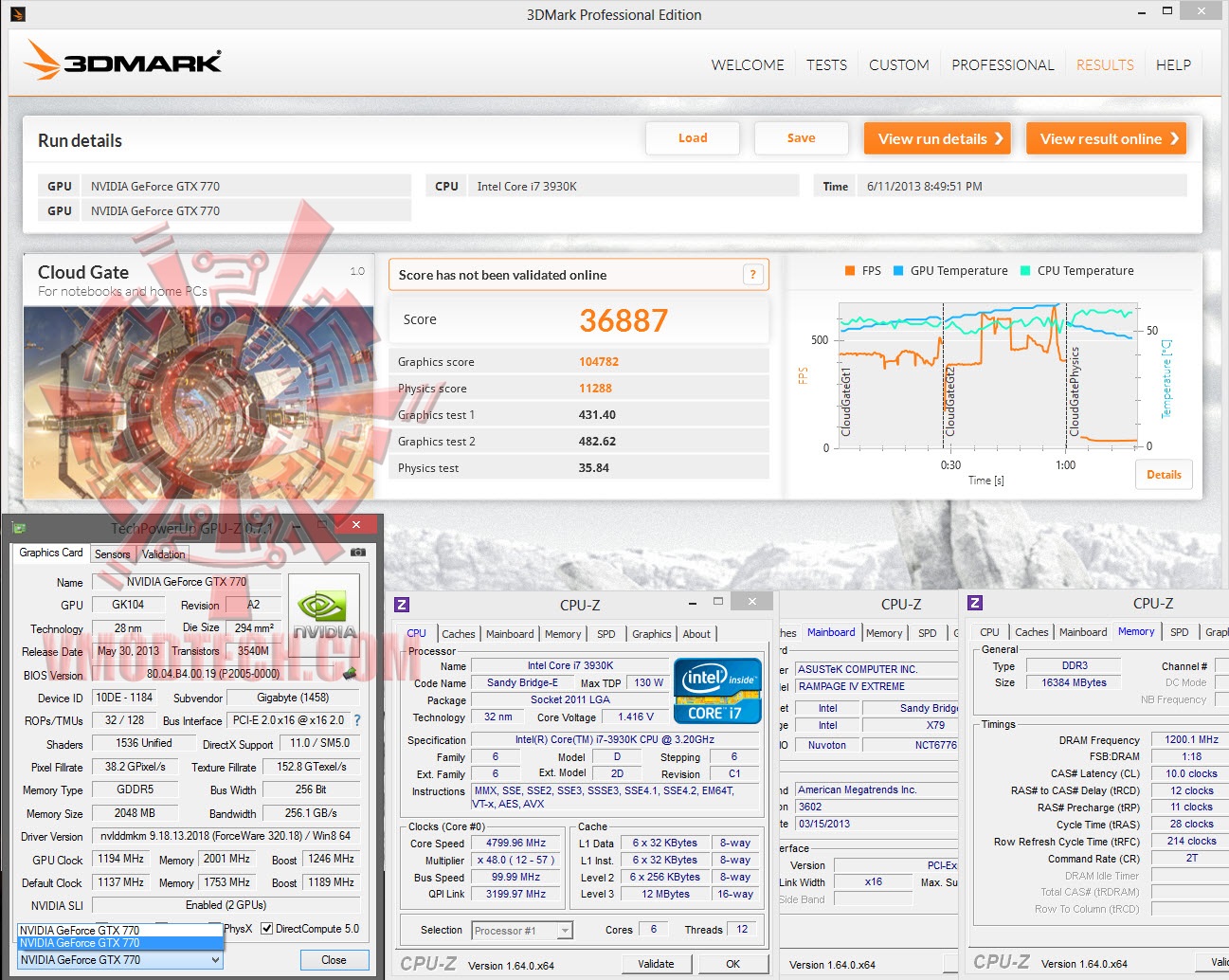Screen dimensions: 1229x980
Task: Click the blue GPU Temperature legend swatch
Action: tap(898, 271)
